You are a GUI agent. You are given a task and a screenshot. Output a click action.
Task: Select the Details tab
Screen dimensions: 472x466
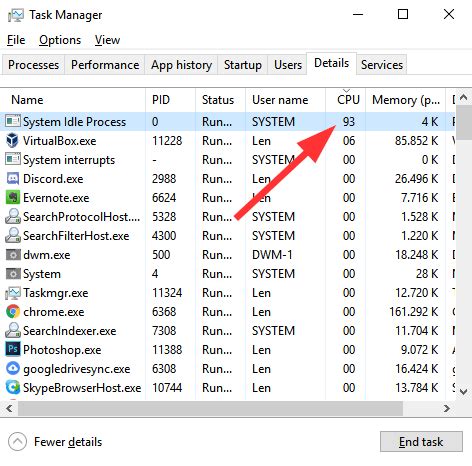(x=331, y=63)
